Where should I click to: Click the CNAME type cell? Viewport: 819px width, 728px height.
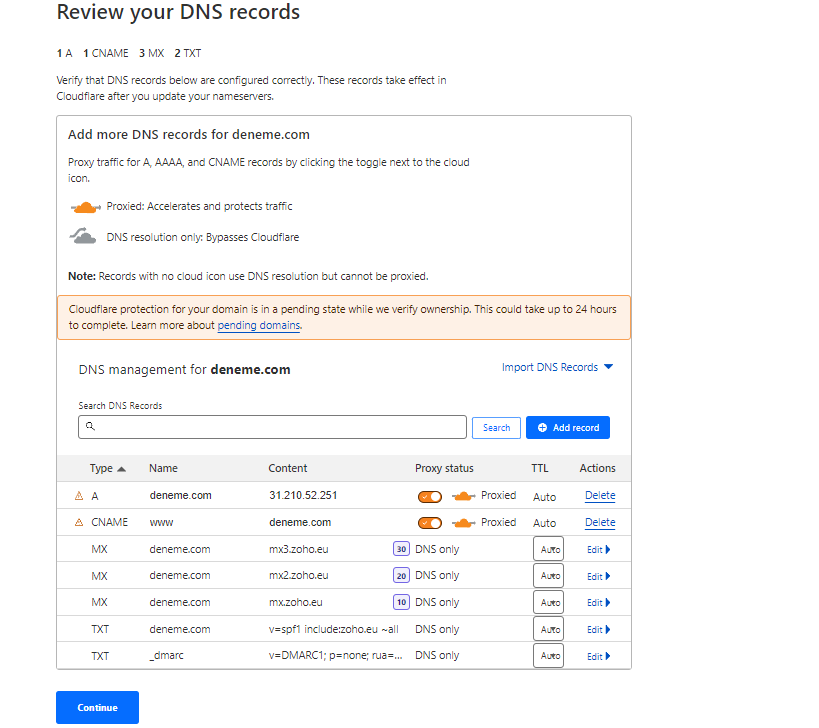(x=109, y=523)
